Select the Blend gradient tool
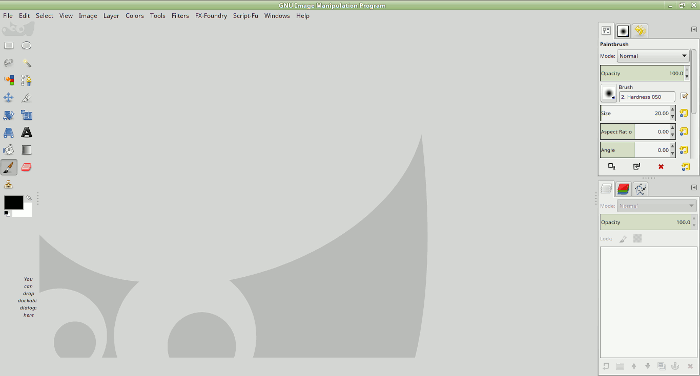This screenshot has width=700, height=376. tap(26, 150)
